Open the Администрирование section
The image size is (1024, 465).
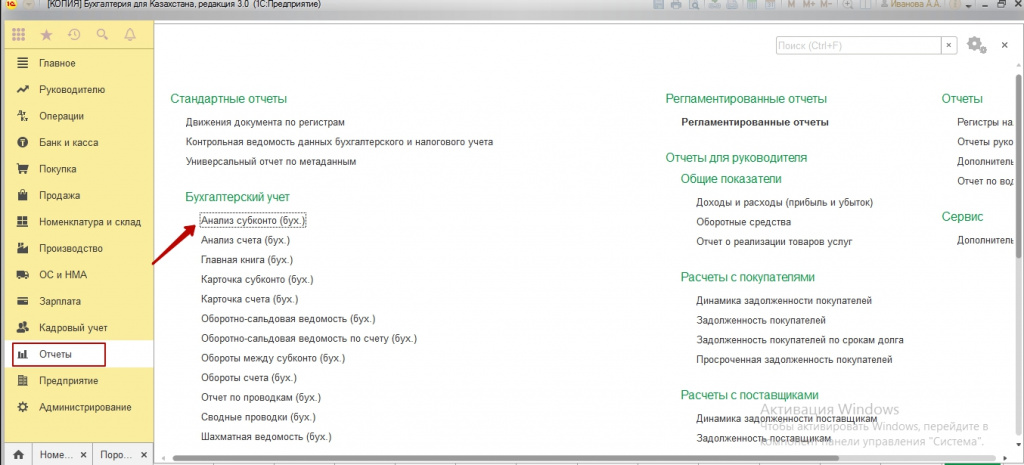[x=77, y=407]
